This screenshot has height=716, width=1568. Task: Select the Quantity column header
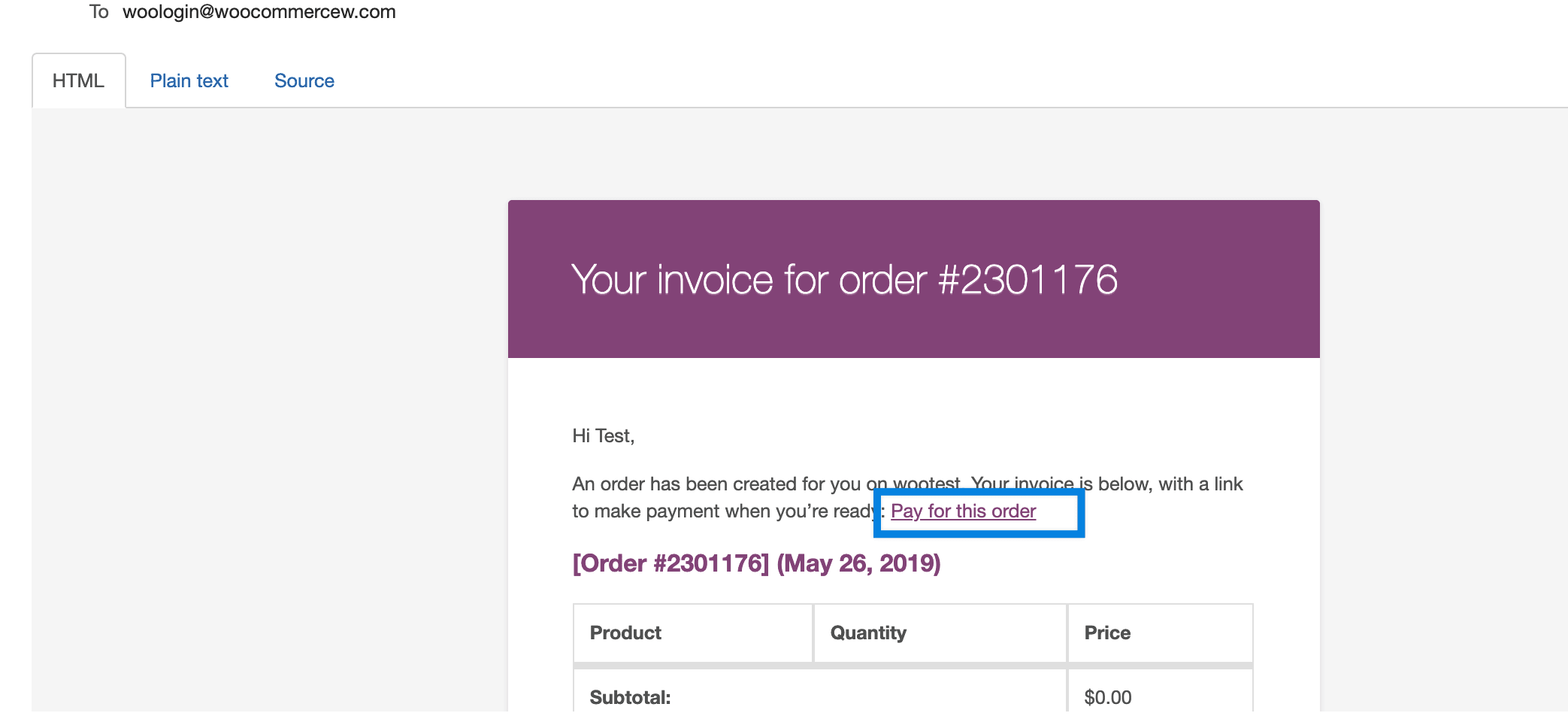point(868,633)
